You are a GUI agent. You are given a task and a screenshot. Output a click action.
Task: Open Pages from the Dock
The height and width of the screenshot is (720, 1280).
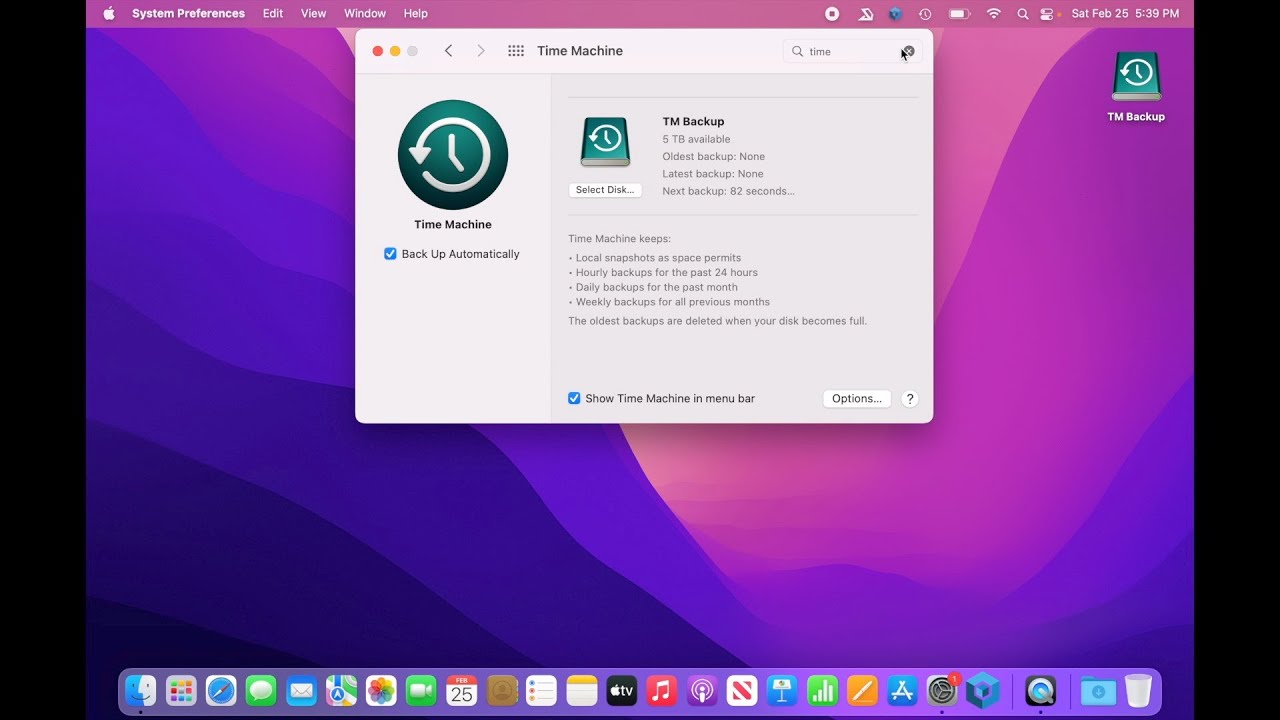tap(862, 690)
